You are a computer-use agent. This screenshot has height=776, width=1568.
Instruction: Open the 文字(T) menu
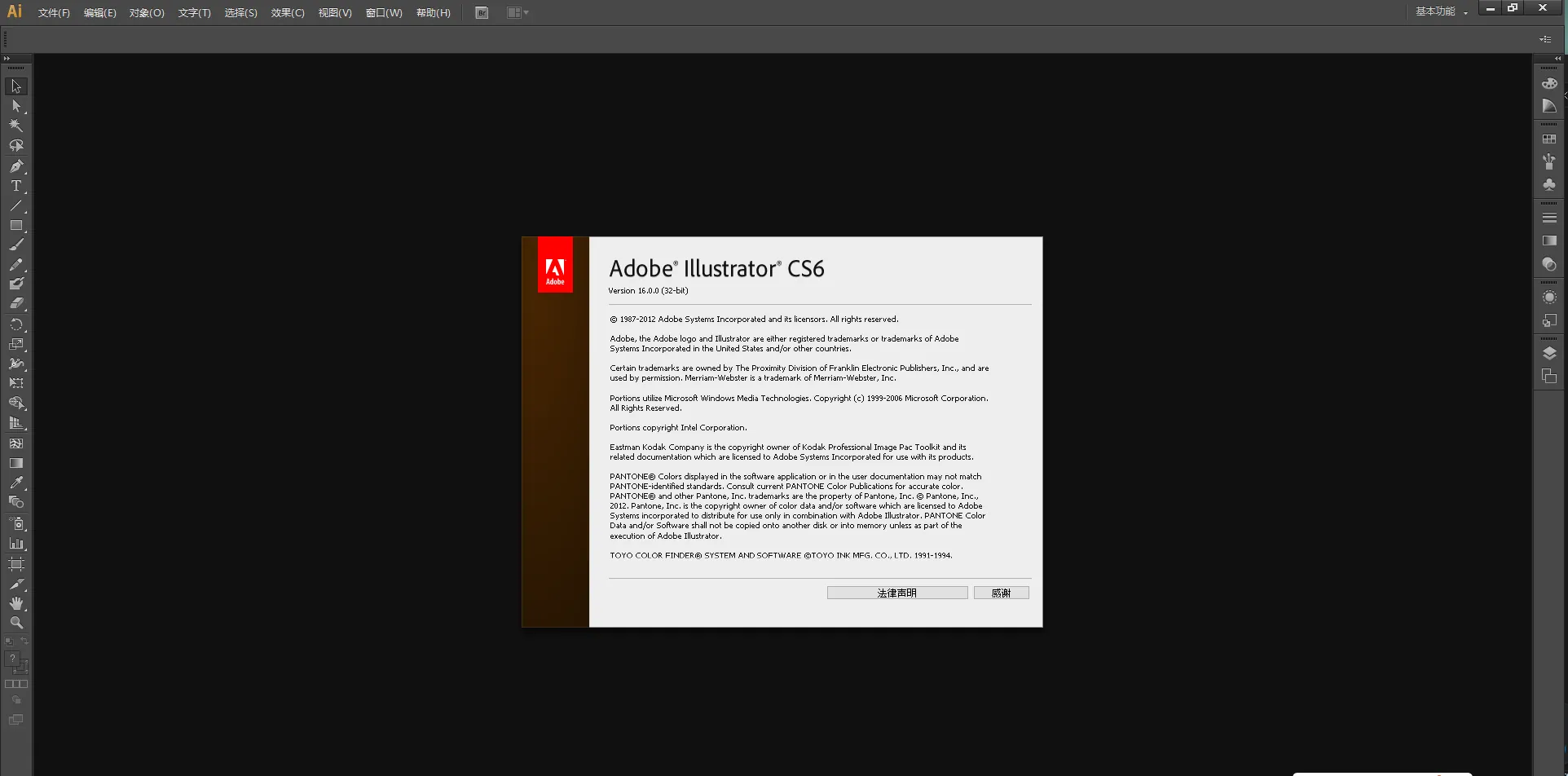tap(194, 13)
